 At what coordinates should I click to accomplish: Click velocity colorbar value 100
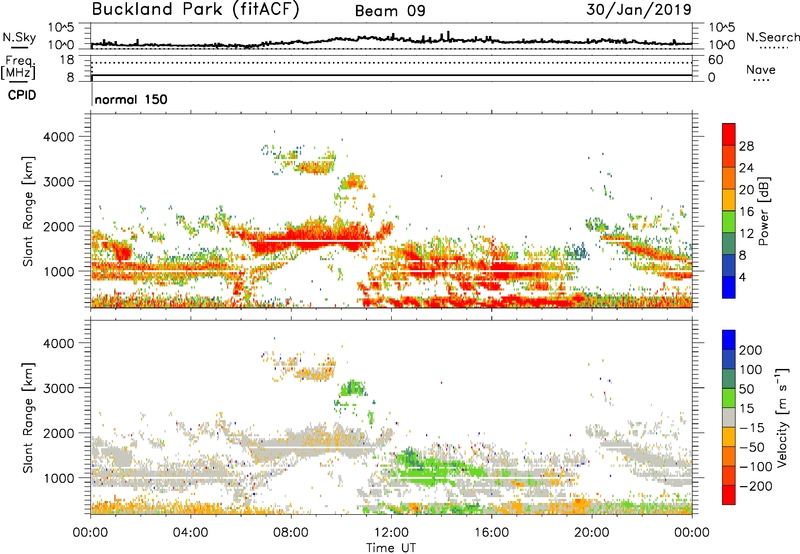click(x=751, y=369)
